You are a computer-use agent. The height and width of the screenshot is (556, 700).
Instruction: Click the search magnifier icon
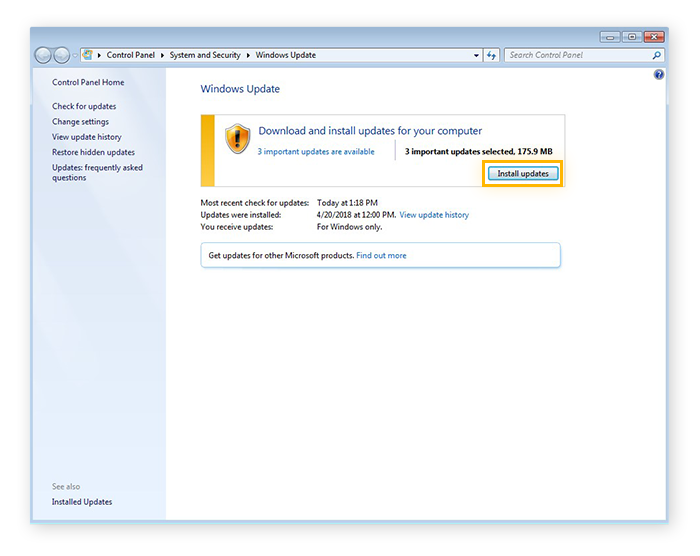pos(657,56)
